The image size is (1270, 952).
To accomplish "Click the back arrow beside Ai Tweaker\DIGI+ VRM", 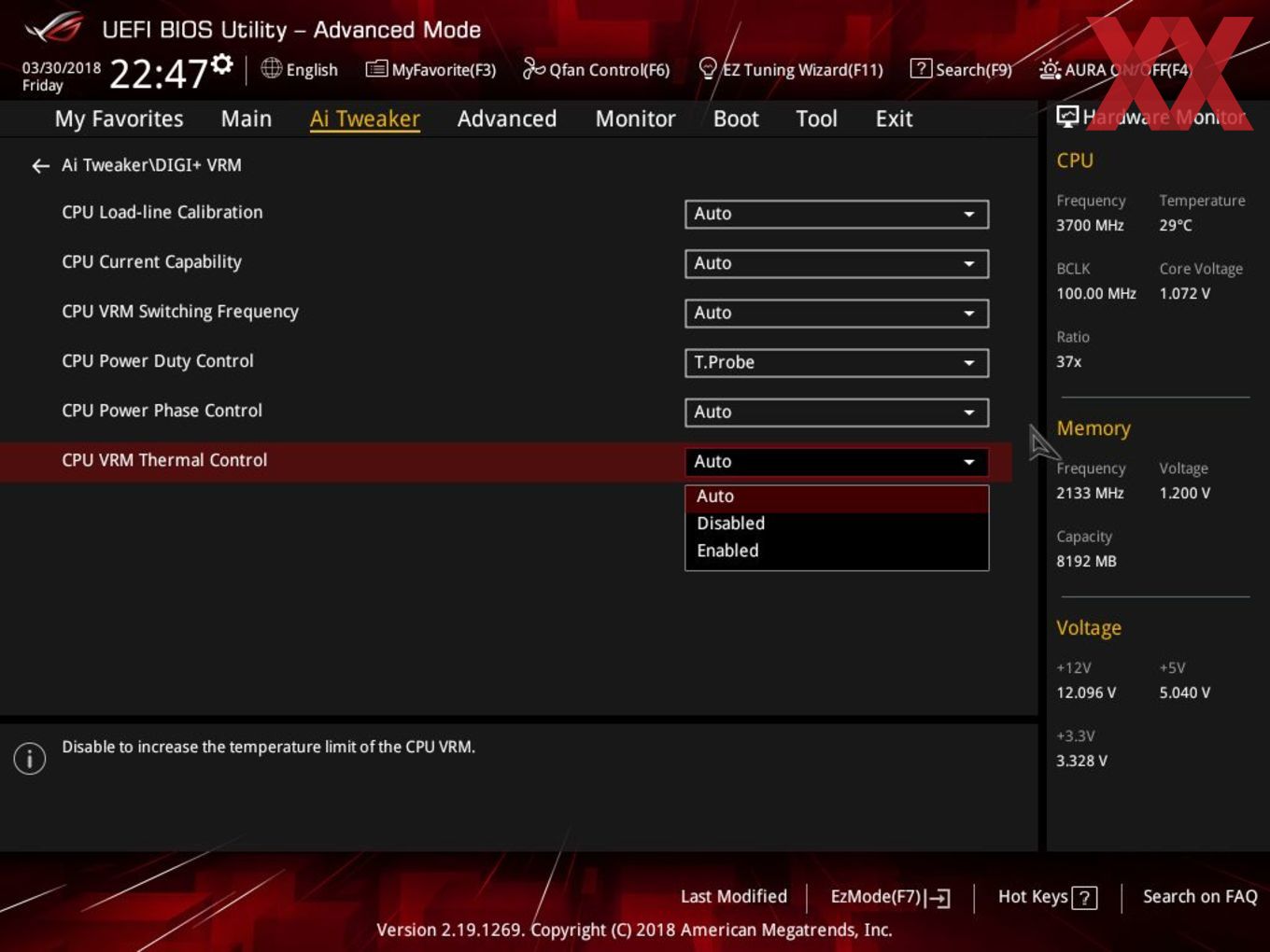I will click(40, 166).
